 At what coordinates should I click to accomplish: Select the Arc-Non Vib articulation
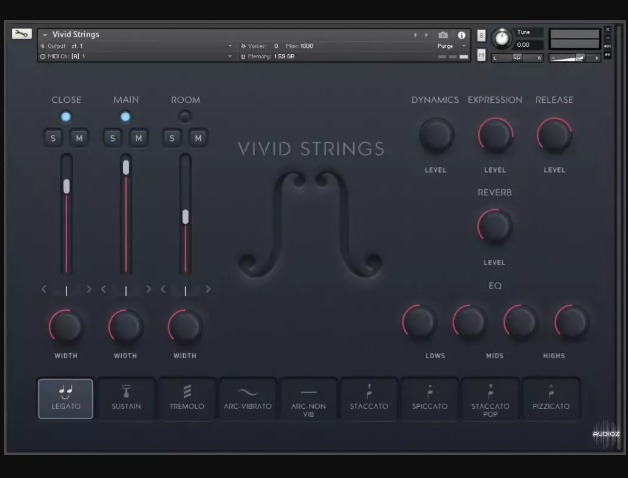click(308, 399)
